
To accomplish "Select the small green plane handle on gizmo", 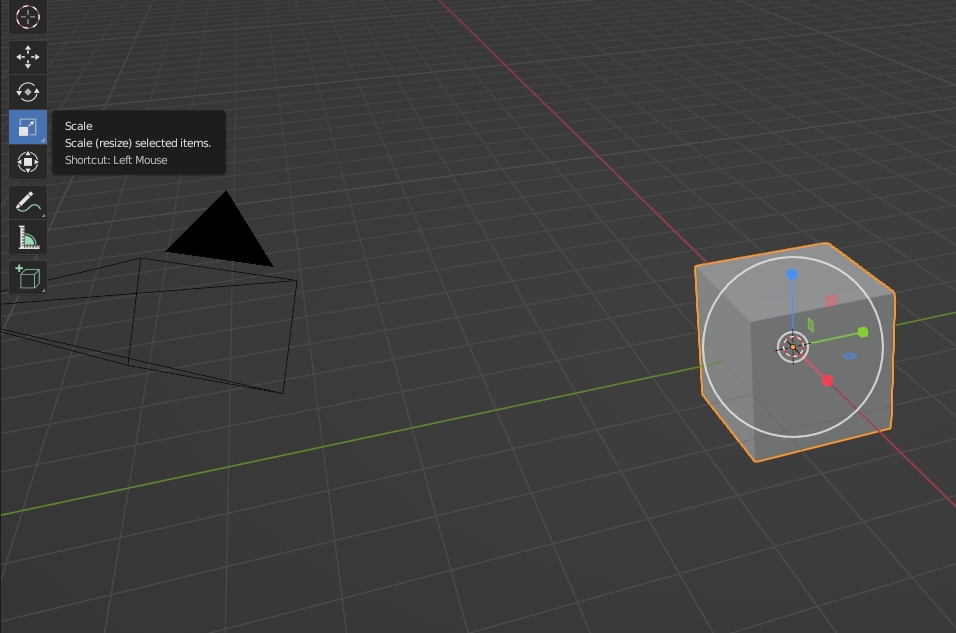I will [x=811, y=325].
